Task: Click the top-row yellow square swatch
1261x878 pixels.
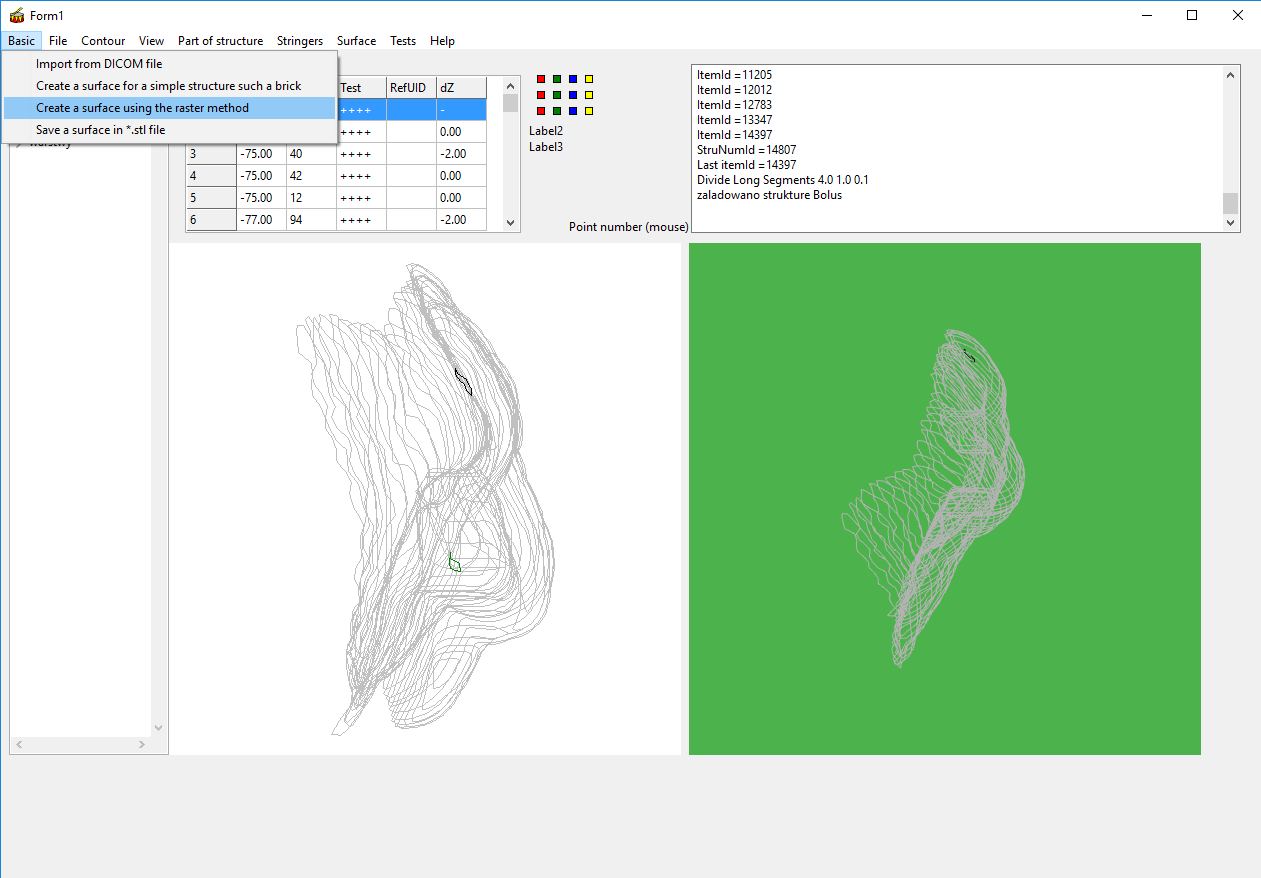Action: 589,79
